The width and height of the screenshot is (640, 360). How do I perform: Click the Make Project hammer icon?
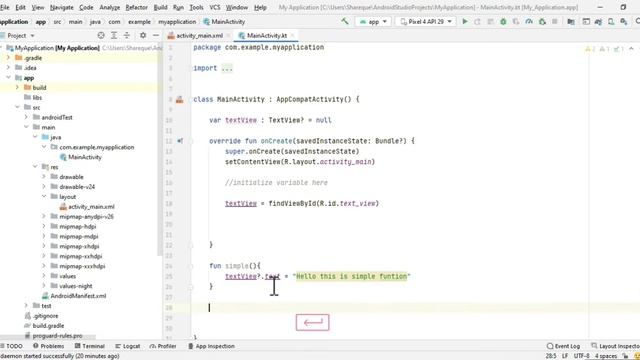click(x=345, y=21)
